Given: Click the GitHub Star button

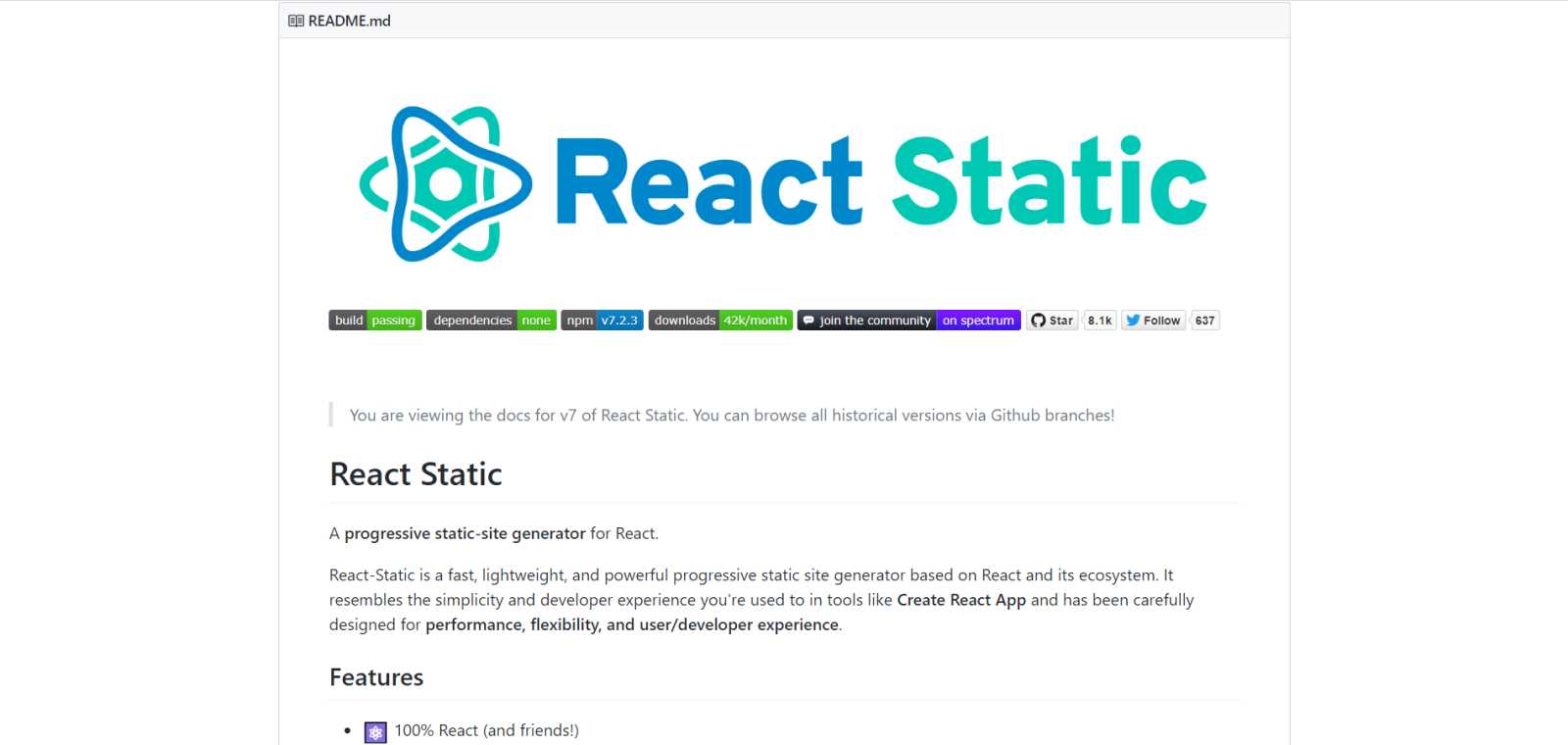Looking at the screenshot, I should [1052, 321].
